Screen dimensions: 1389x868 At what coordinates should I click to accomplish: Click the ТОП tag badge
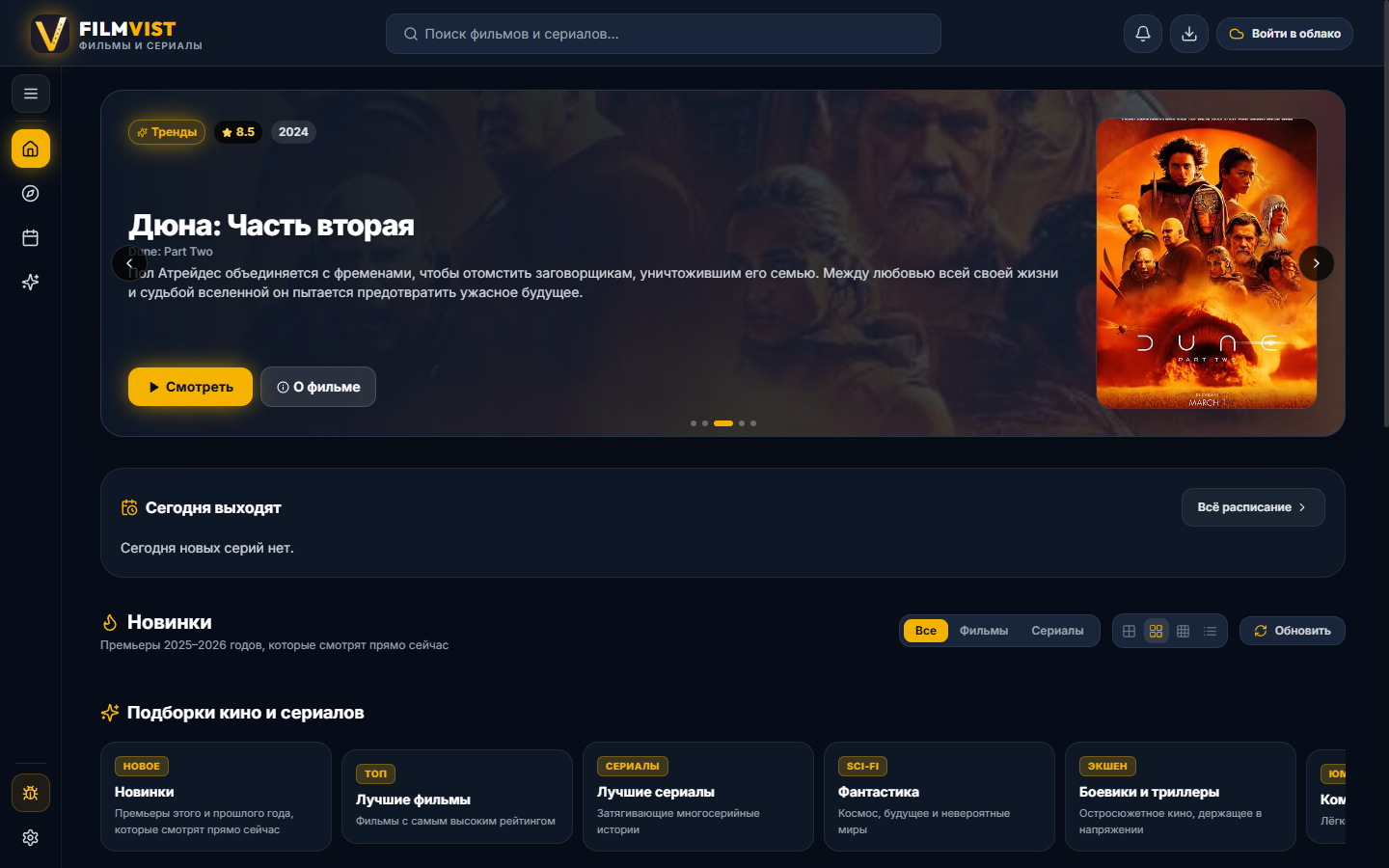(x=375, y=773)
